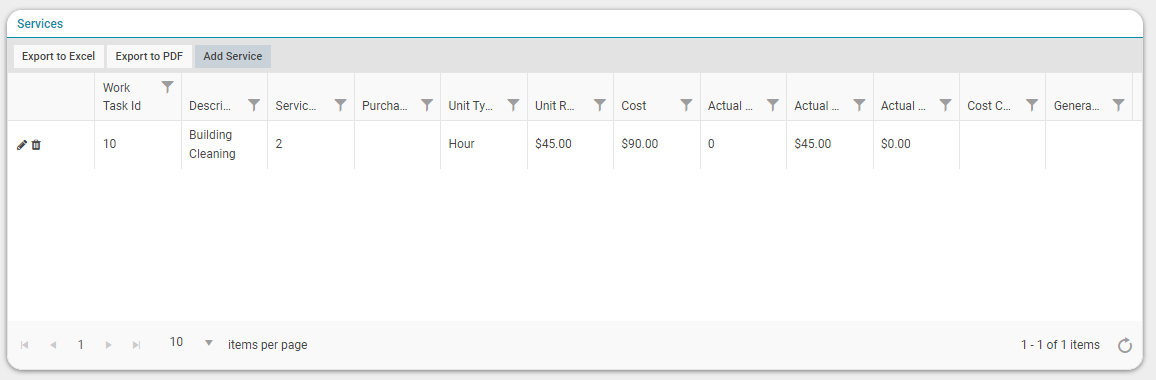Viewport: 1156px width, 380px height.
Task: Expand the items per page dropdown
Action: 209,343
